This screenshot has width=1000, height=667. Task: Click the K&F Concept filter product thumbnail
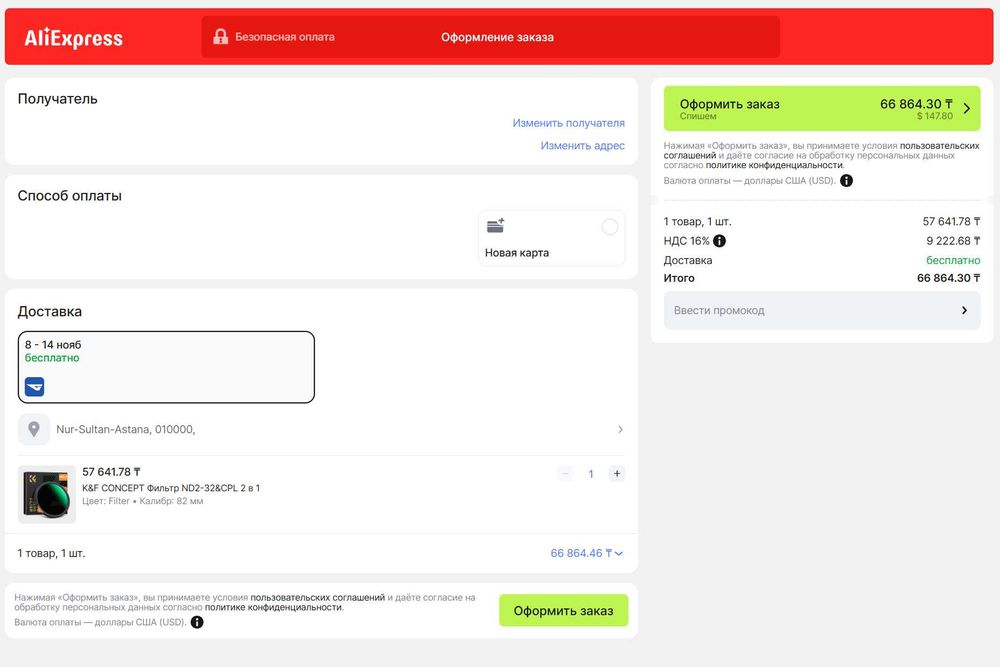pos(47,494)
